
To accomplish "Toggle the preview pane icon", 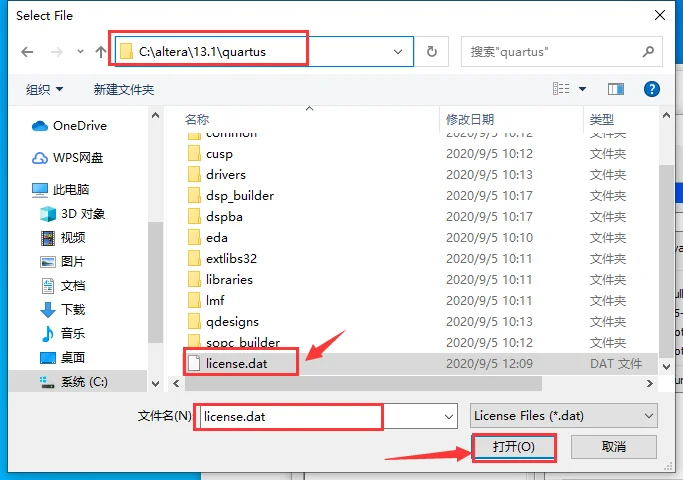I will (615, 89).
